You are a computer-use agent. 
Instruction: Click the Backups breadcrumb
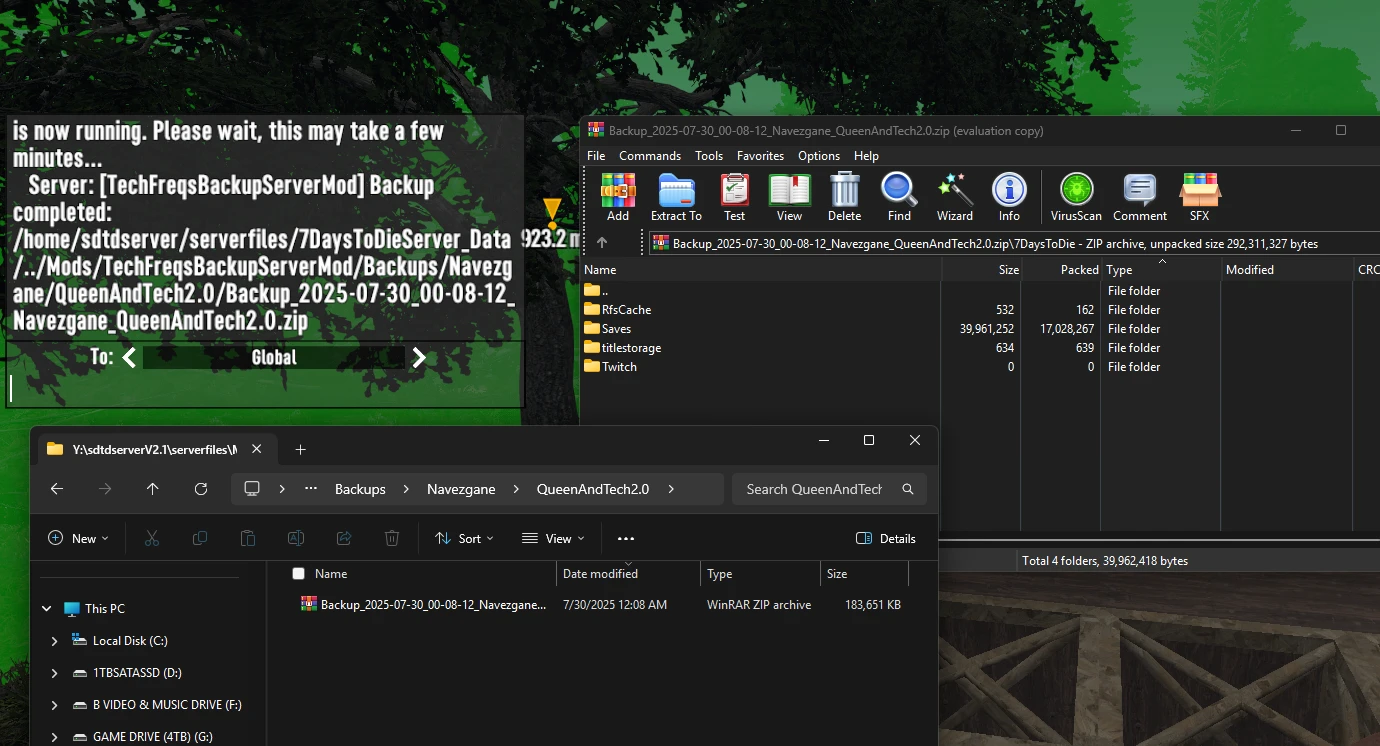tap(360, 489)
